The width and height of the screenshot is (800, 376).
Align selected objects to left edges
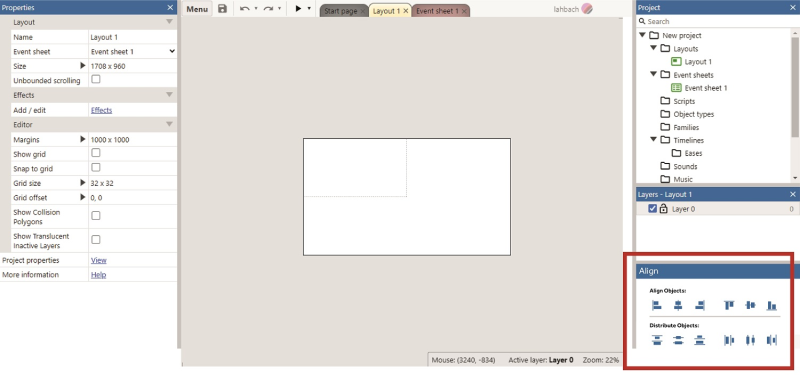coord(657,306)
